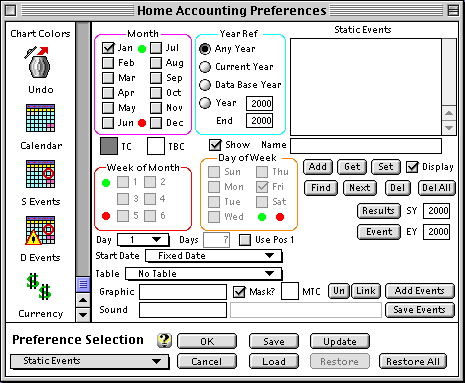Viewport: 465px width, 383px height.
Task: Click the Cancel button
Action: coord(207,361)
